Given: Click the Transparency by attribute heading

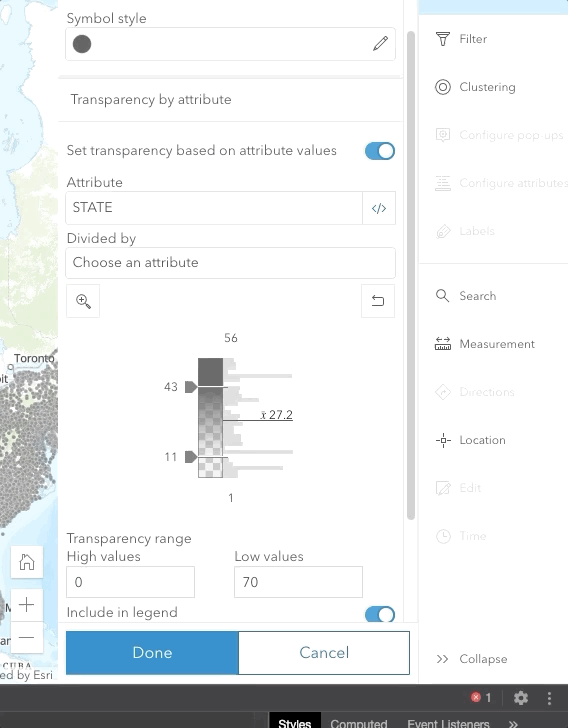Looking at the screenshot, I should coord(151,99).
